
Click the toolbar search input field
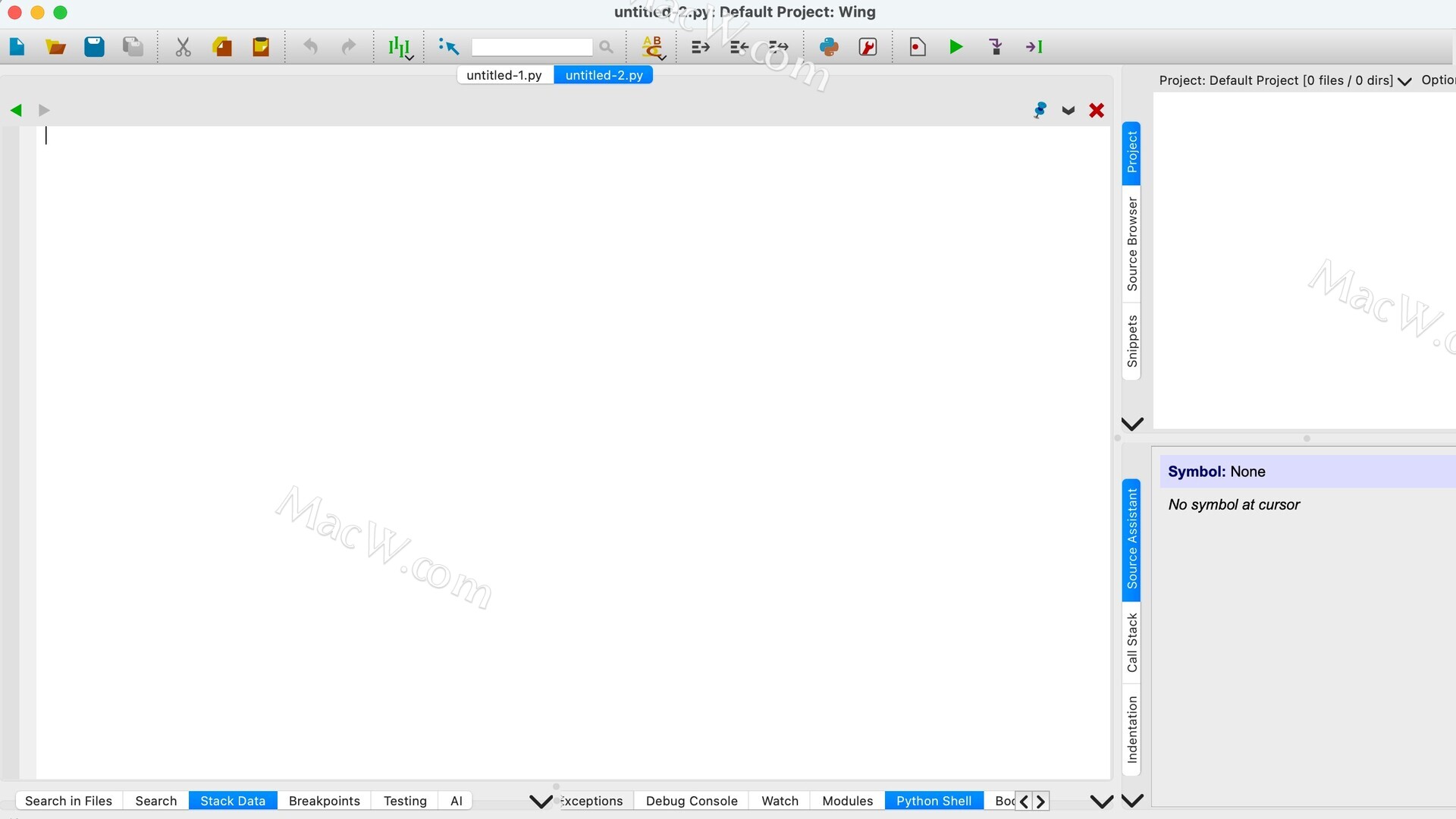(x=532, y=47)
